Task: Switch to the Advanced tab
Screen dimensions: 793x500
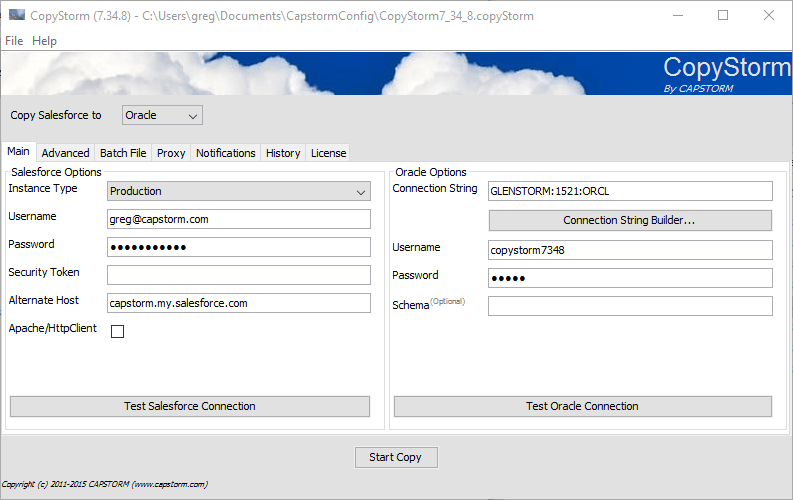Action: pos(65,153)
